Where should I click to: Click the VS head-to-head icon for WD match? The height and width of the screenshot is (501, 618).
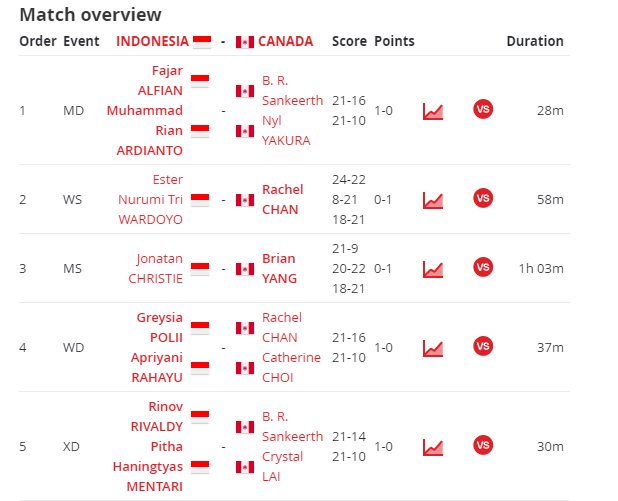[x=483, y=346]
